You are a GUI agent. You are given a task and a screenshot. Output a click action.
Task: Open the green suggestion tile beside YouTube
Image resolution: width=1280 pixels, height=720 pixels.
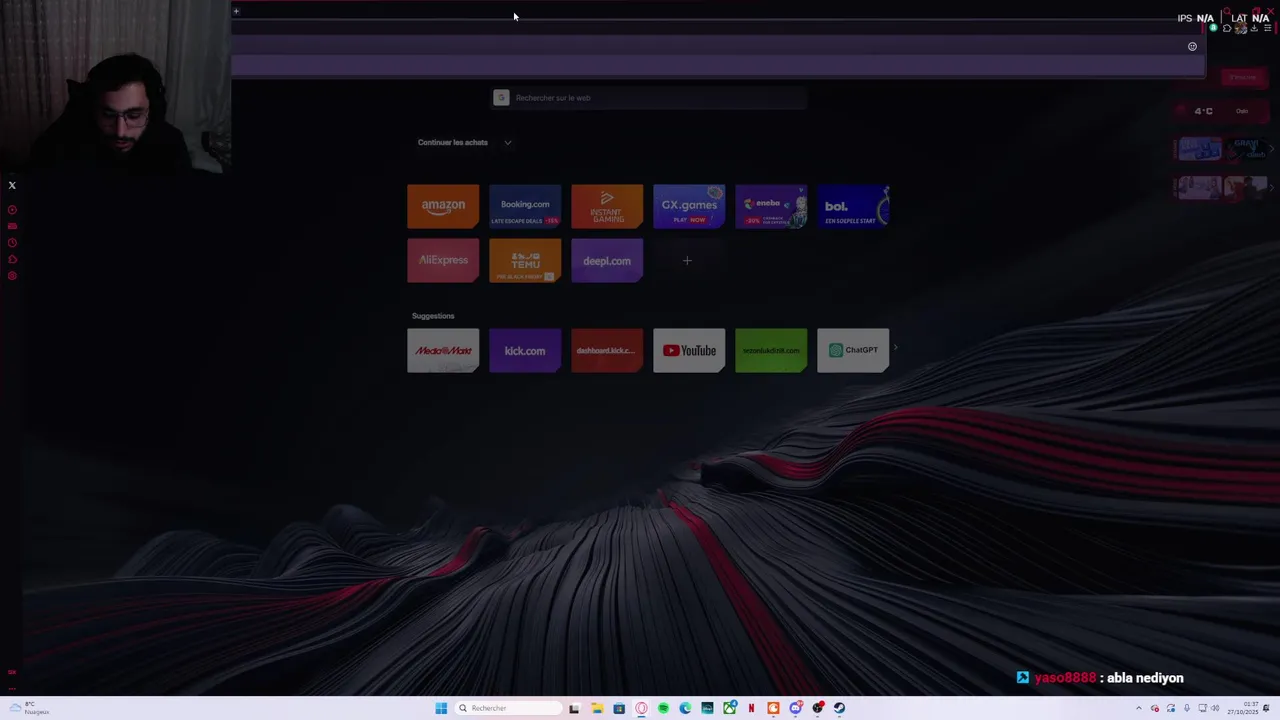[771, 350]
